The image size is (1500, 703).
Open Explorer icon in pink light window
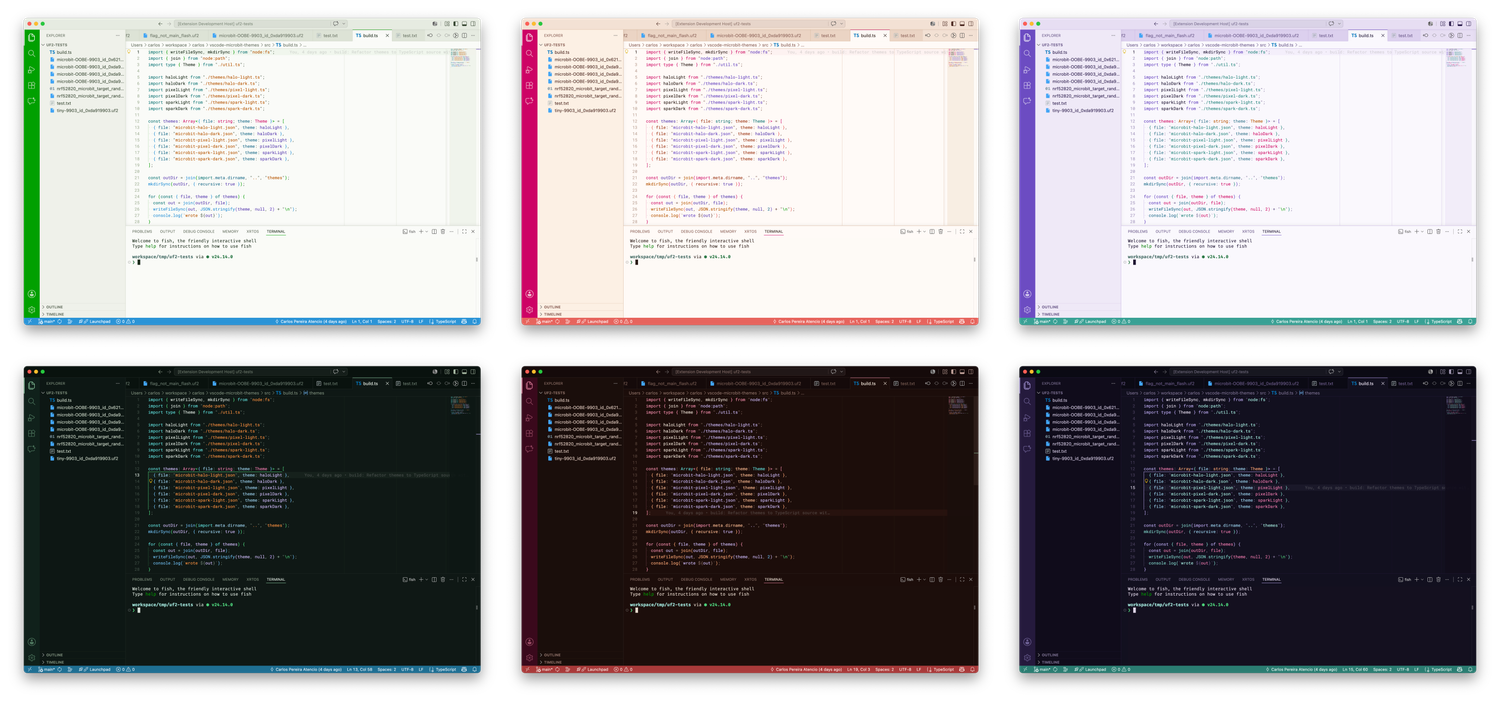tap(530, 37)
